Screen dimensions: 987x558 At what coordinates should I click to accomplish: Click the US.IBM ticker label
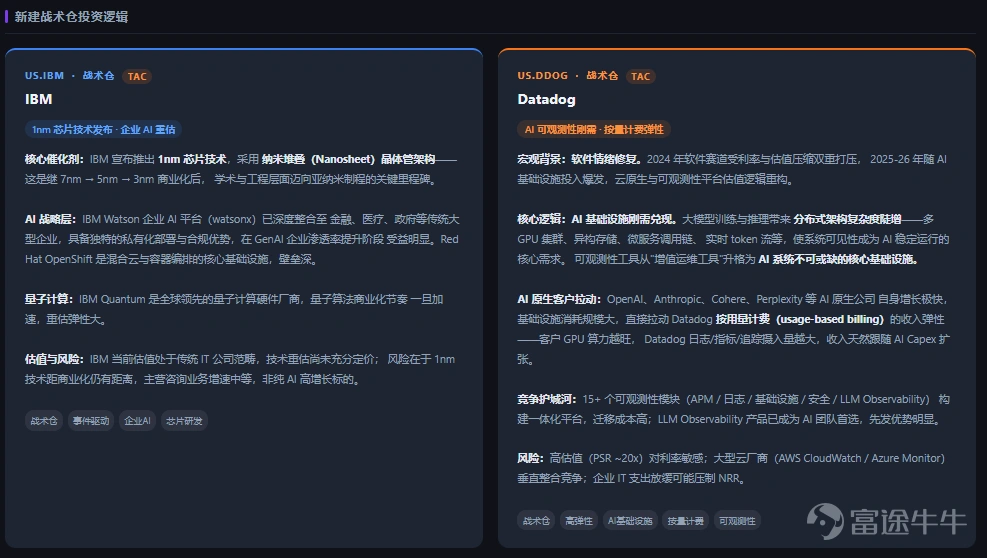tap(44, 76)
